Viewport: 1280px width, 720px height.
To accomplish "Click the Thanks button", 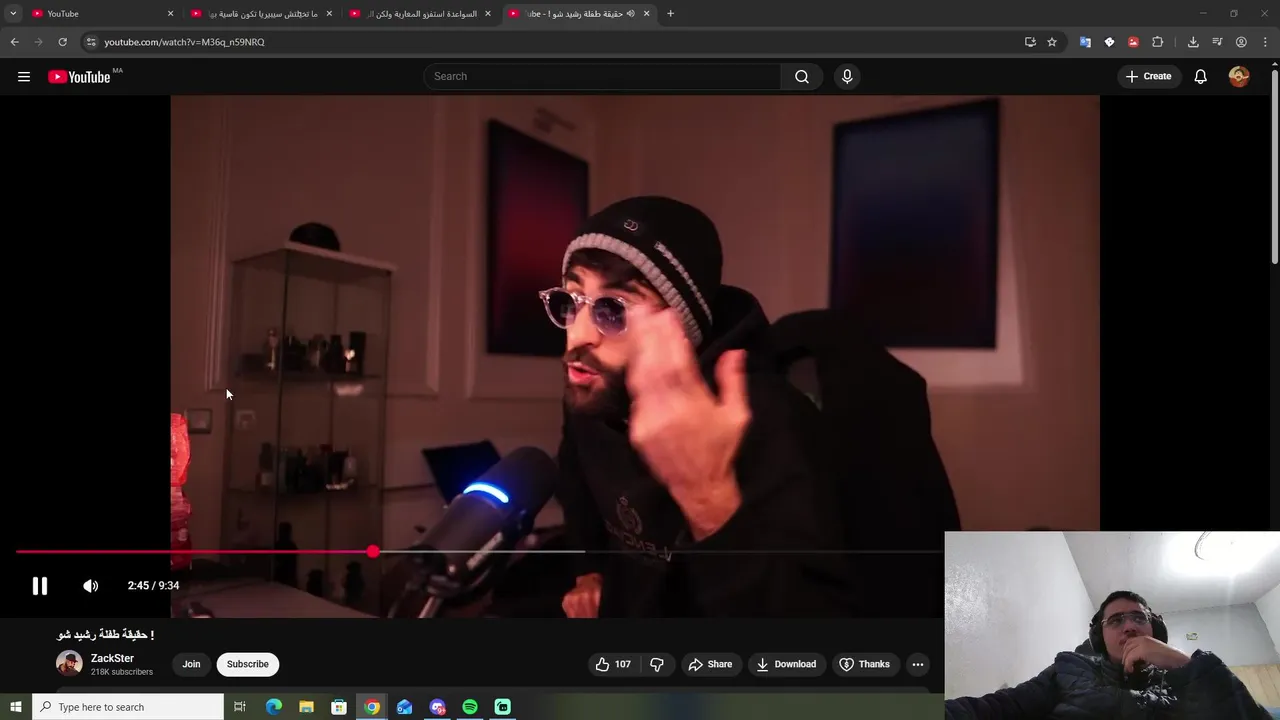I will (x=864, y=664).
